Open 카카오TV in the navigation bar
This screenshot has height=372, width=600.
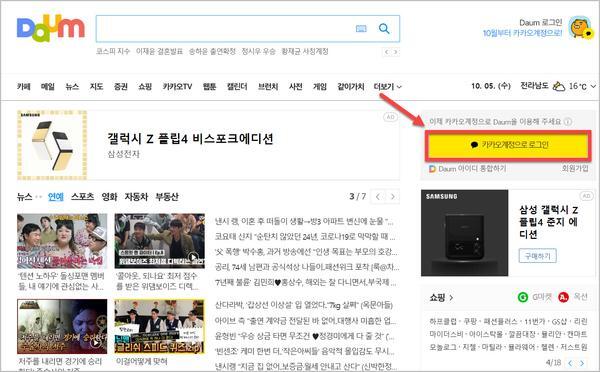[x=177, y=87]
